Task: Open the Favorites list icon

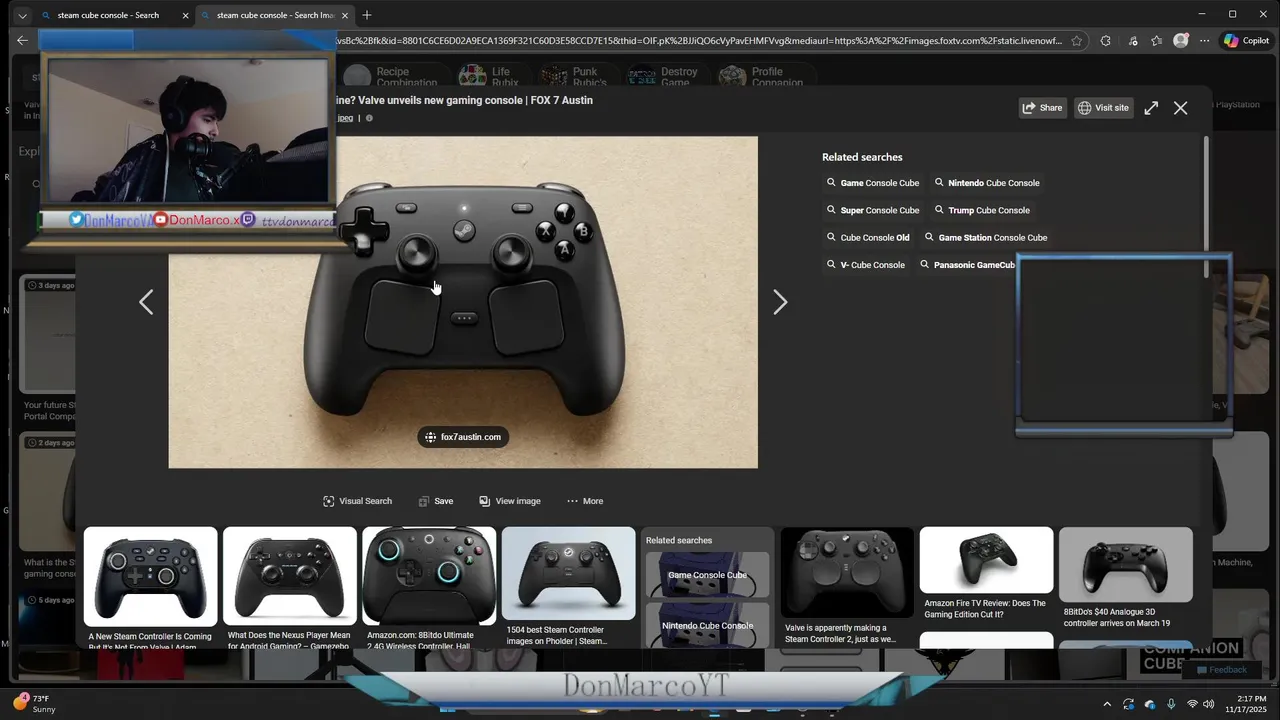Action: [1156, 41]
